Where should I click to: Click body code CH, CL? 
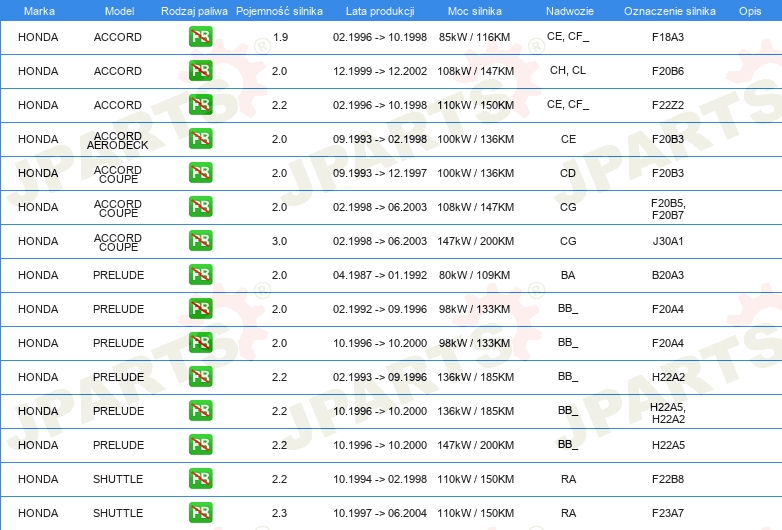coord(568,70)
